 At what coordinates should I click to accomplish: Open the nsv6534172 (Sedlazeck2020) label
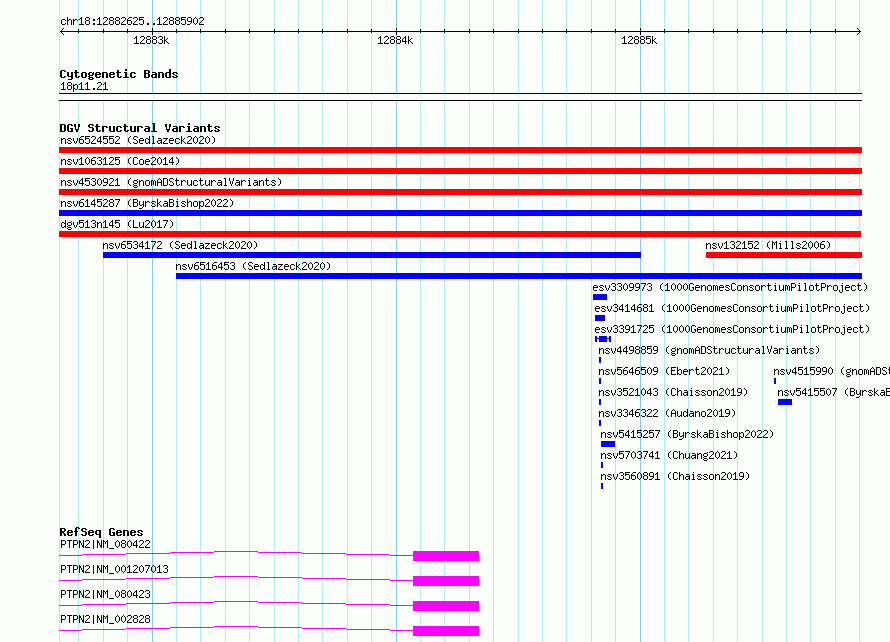180,245
